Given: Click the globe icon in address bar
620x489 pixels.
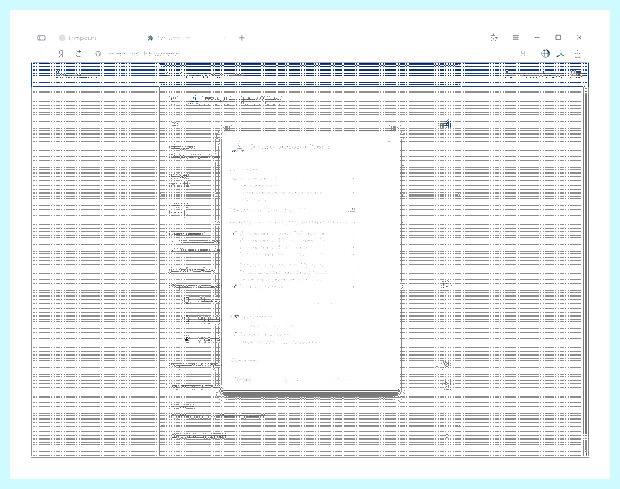Looking at the screenshot, I should [545, 54].
